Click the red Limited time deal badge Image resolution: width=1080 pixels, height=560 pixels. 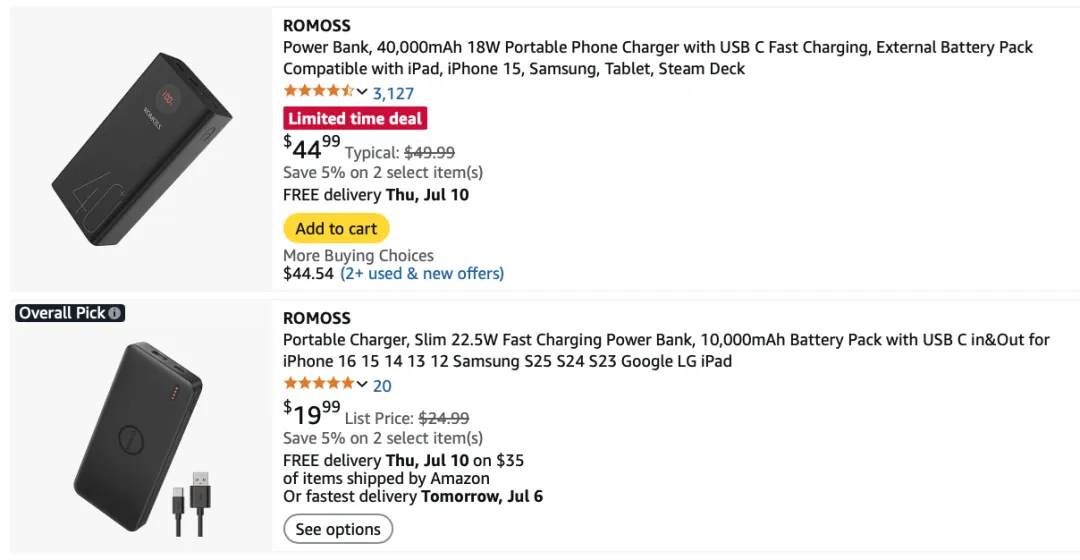coord(355,119)
